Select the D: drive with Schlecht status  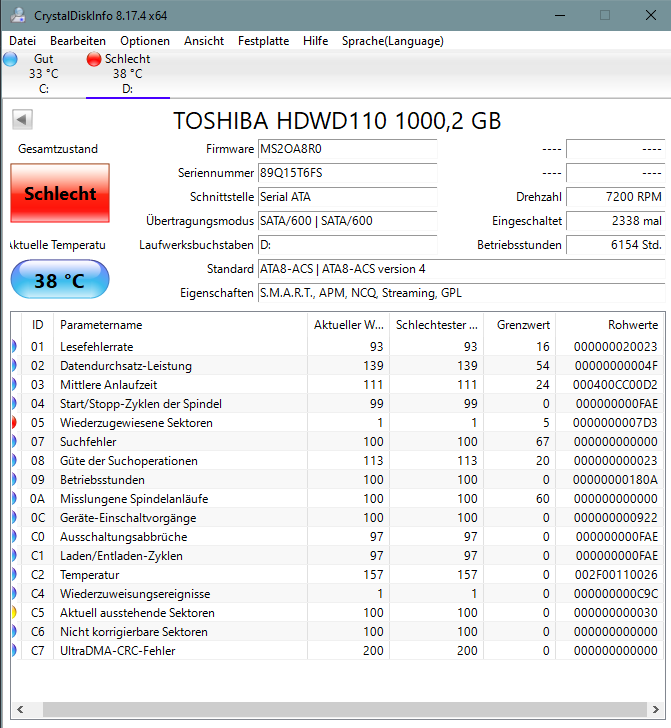[x=128, y=73]
